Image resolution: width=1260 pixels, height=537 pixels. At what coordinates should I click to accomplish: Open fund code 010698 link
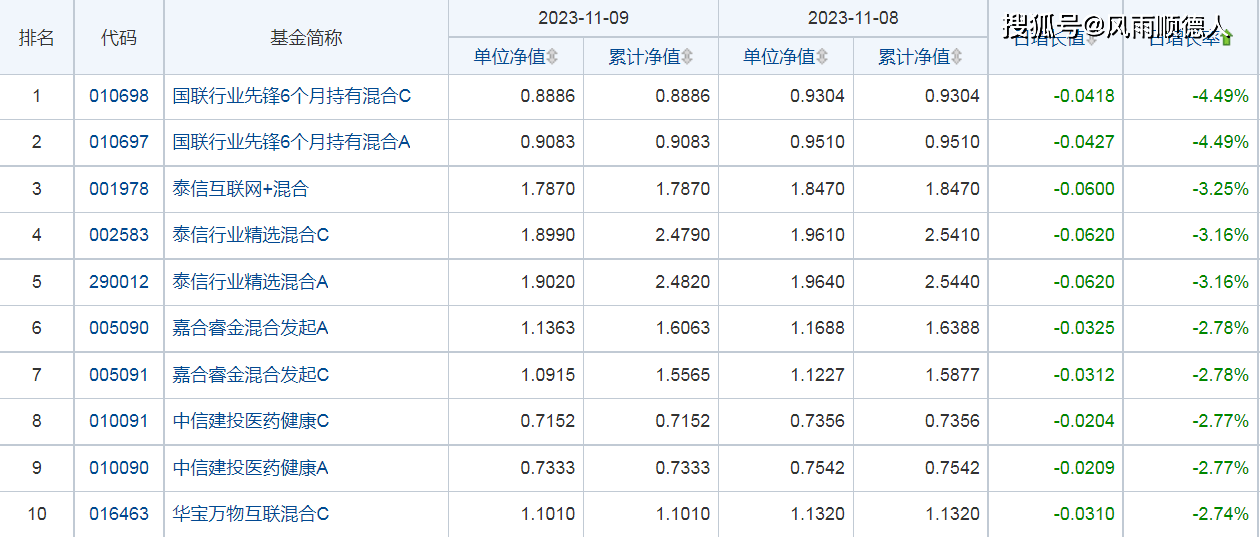119,97
